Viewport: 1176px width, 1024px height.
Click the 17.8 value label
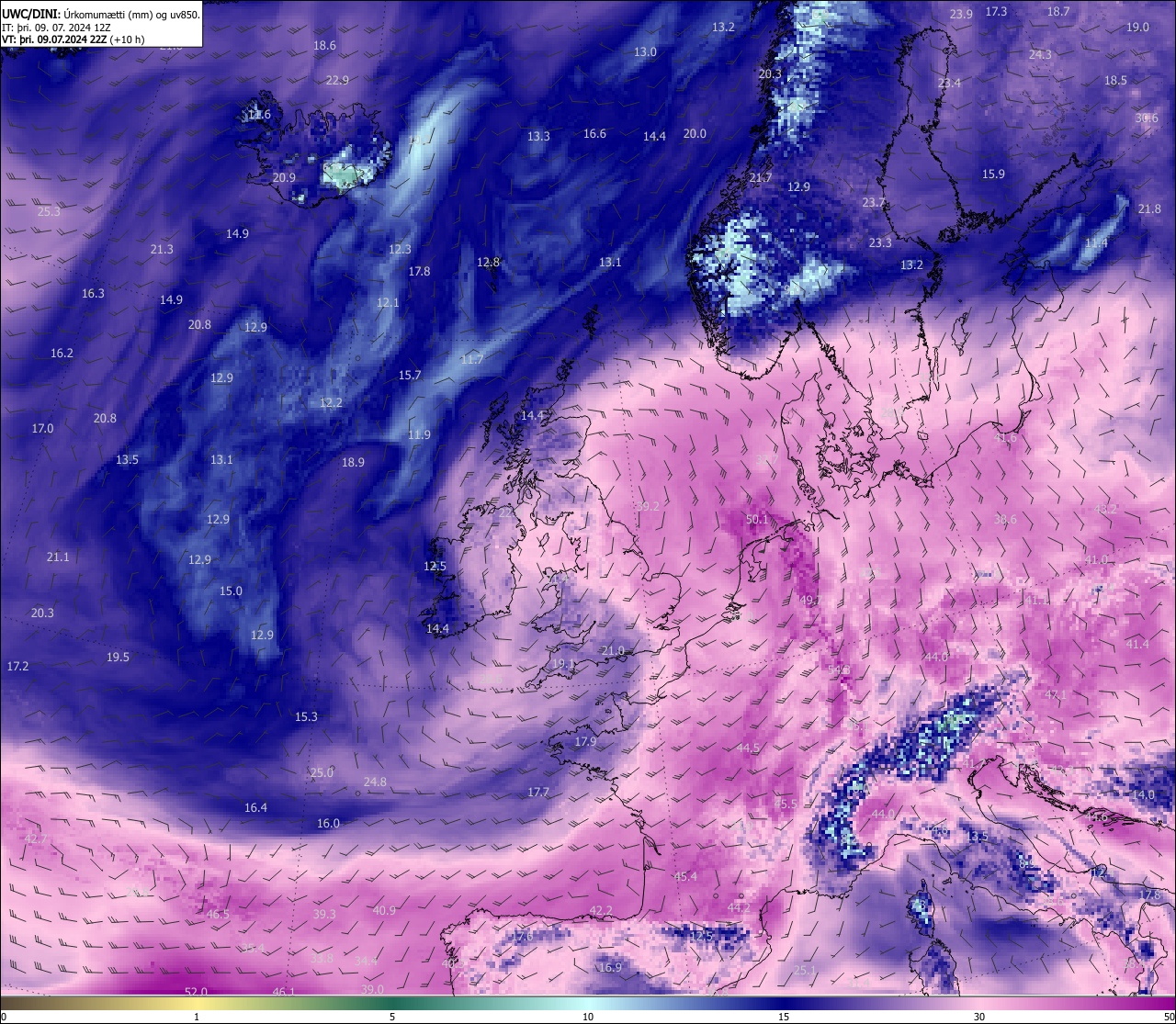419,272
